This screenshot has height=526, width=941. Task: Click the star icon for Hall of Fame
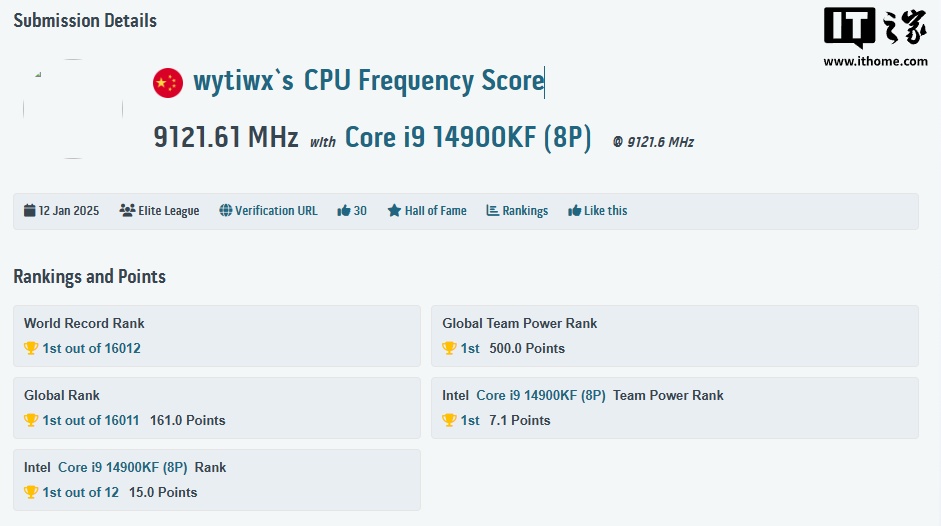tap(394, 210)
